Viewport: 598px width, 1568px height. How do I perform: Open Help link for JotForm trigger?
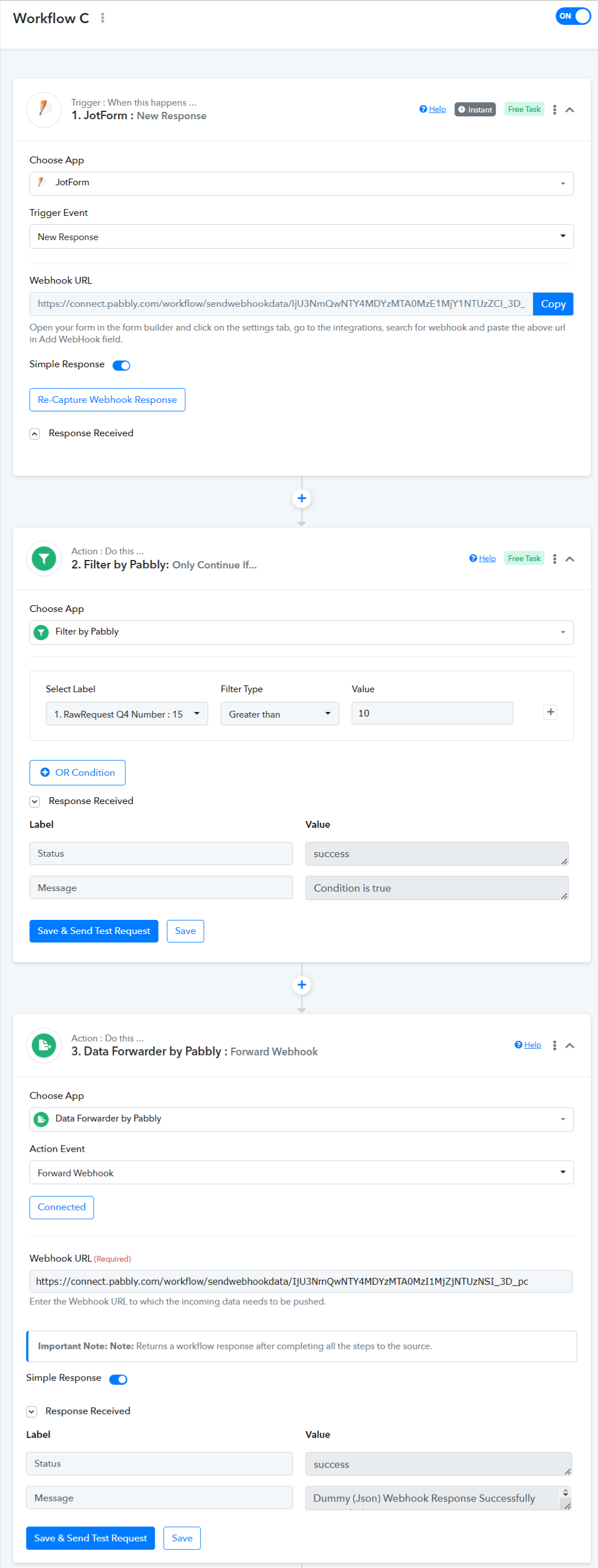[432, 110]
